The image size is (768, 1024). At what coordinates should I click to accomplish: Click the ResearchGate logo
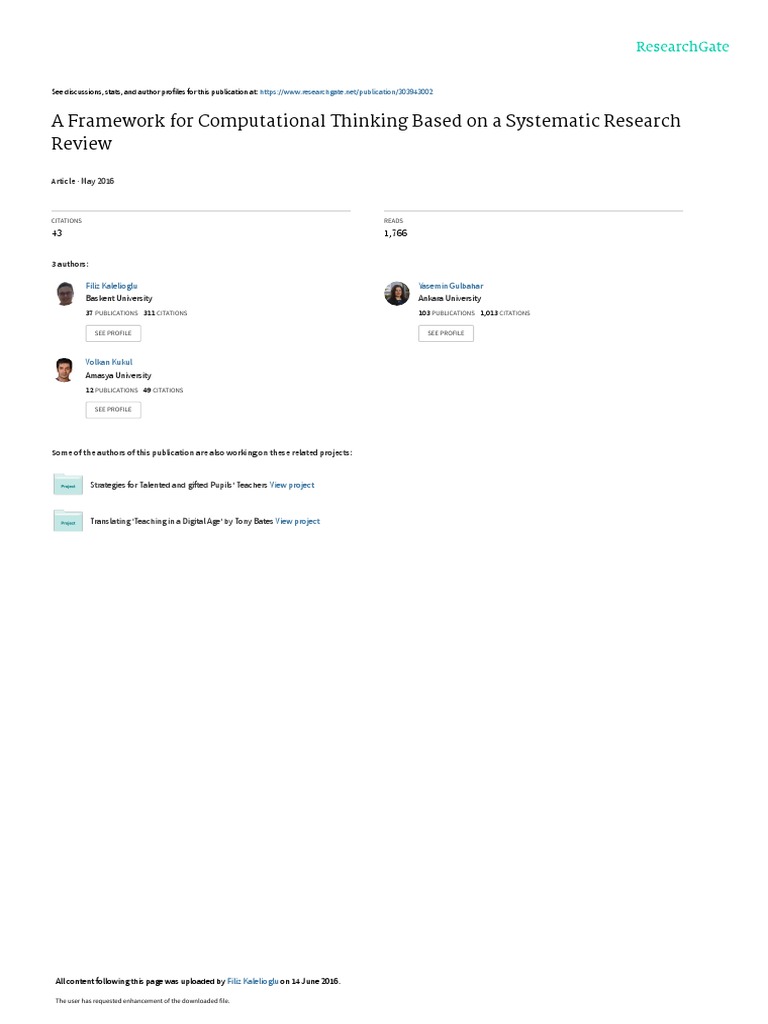coord(683,47)
